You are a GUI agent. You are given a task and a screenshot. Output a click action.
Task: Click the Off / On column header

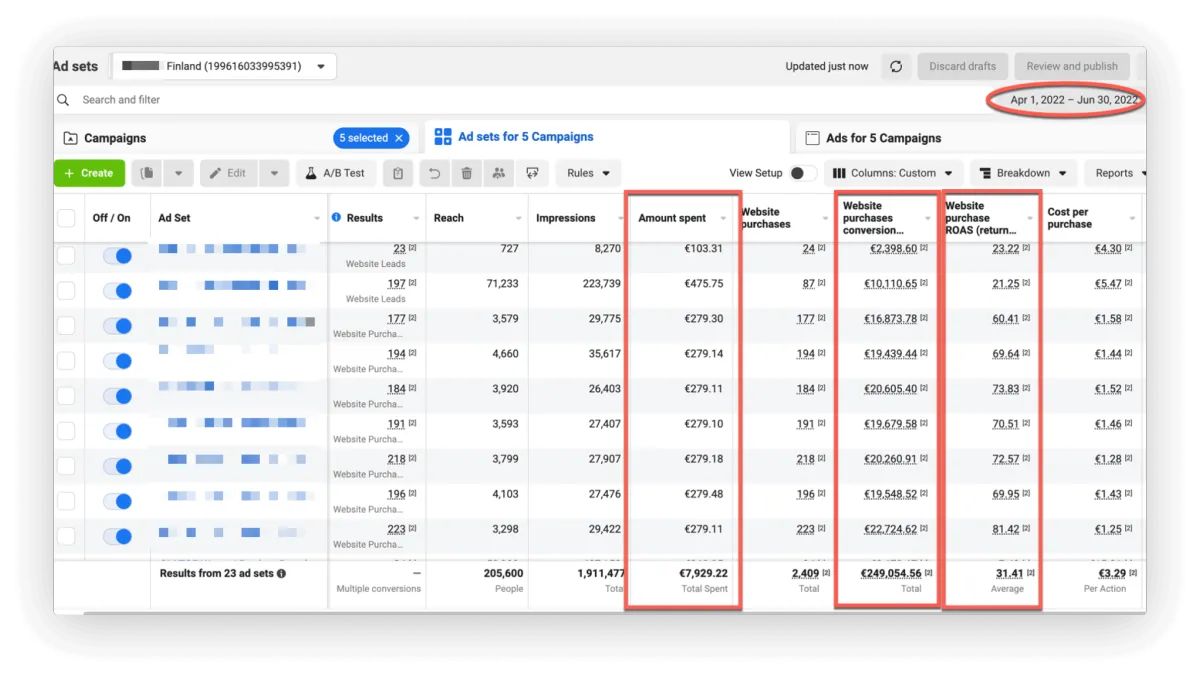(111, 218)
